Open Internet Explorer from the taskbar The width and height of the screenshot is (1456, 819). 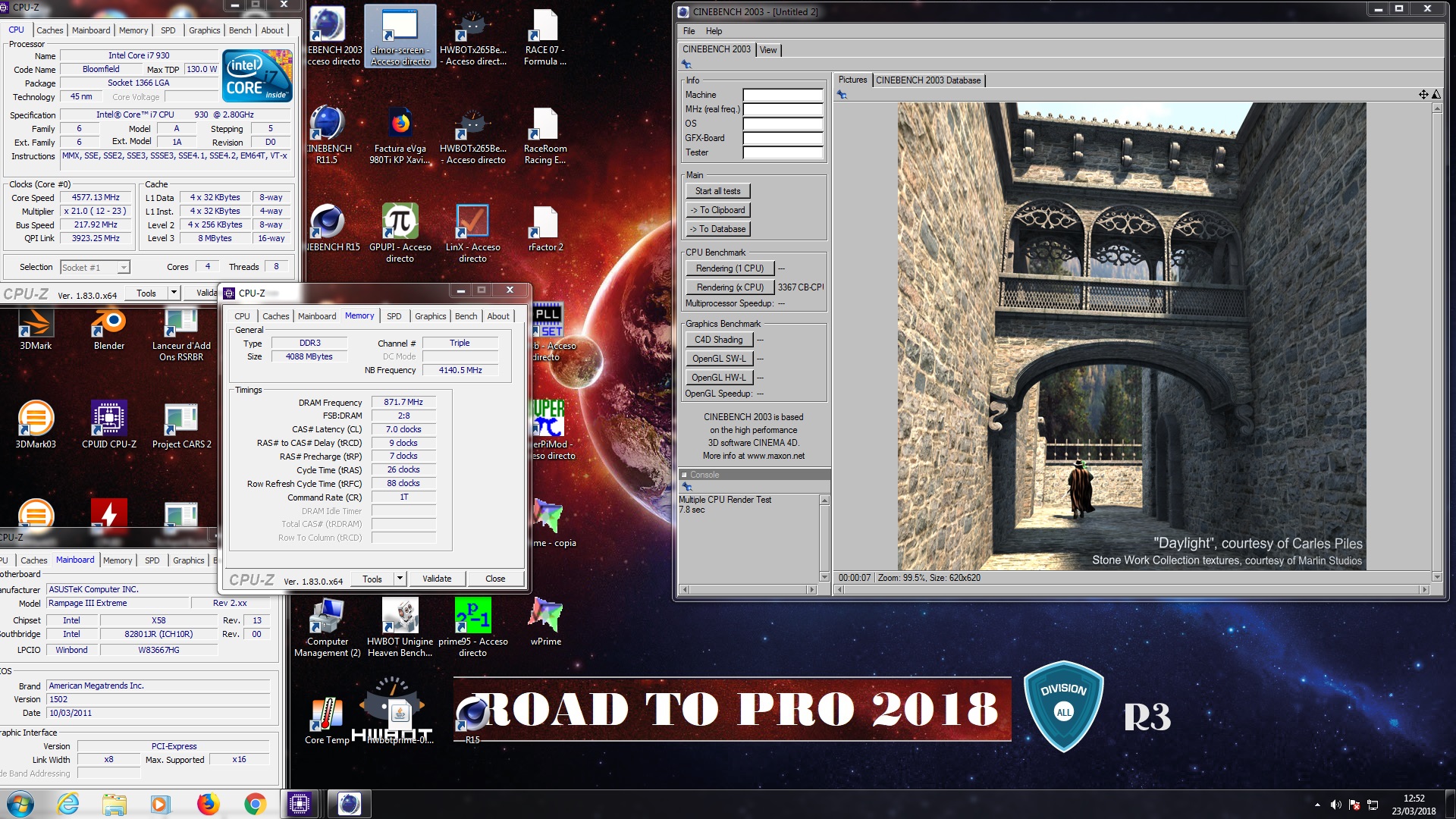point(68,804)
